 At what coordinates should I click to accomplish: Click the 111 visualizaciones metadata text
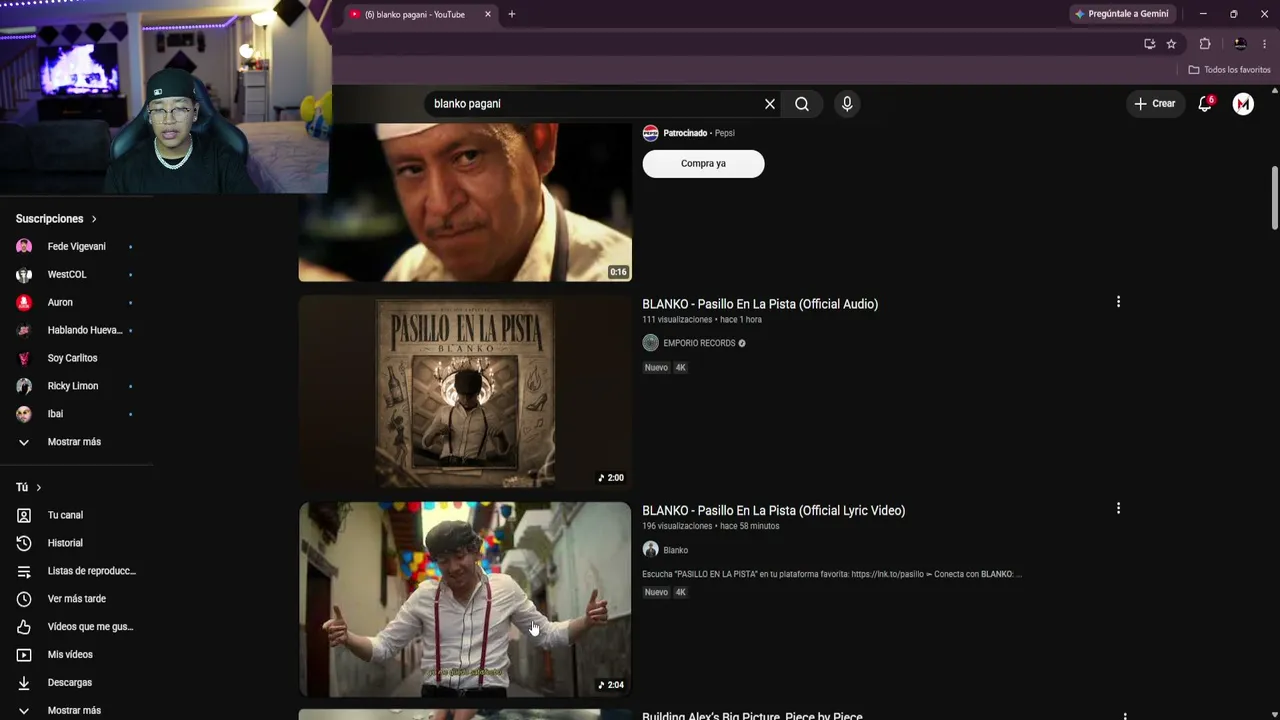677,320
